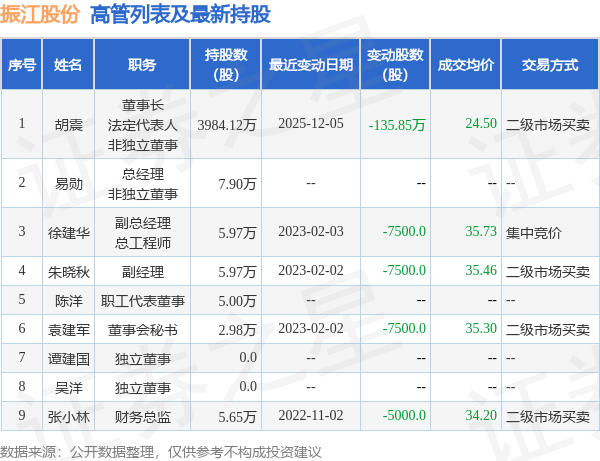Click the name 徐建华
The image size is (600, 461).
68,233
